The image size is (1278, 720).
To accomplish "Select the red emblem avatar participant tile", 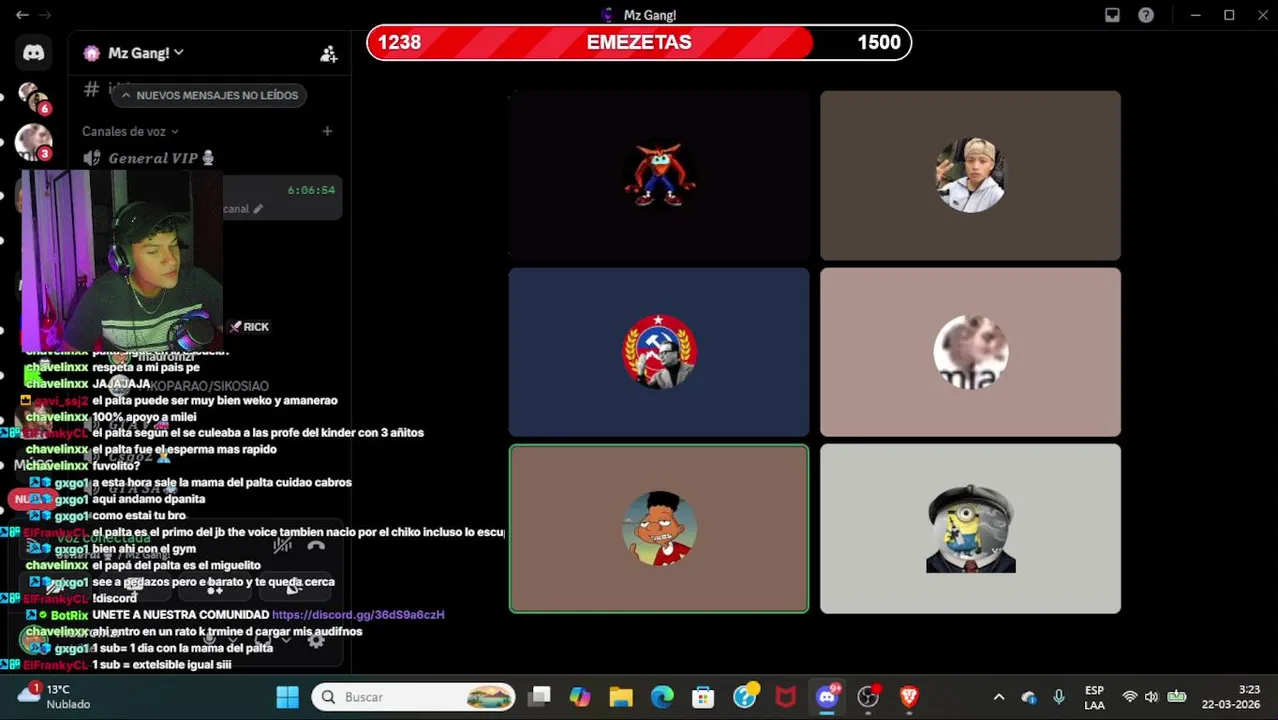I will (x=659, y=352).
